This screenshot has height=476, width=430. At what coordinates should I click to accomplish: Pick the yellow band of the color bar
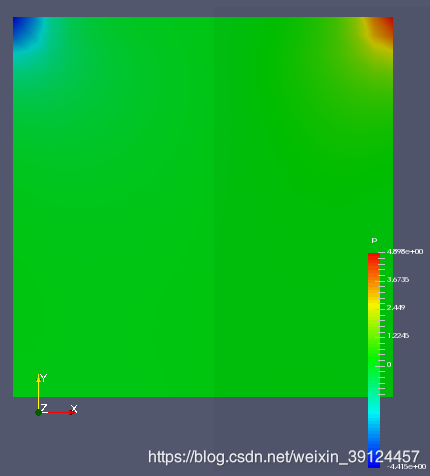click(x=374, y=305)
